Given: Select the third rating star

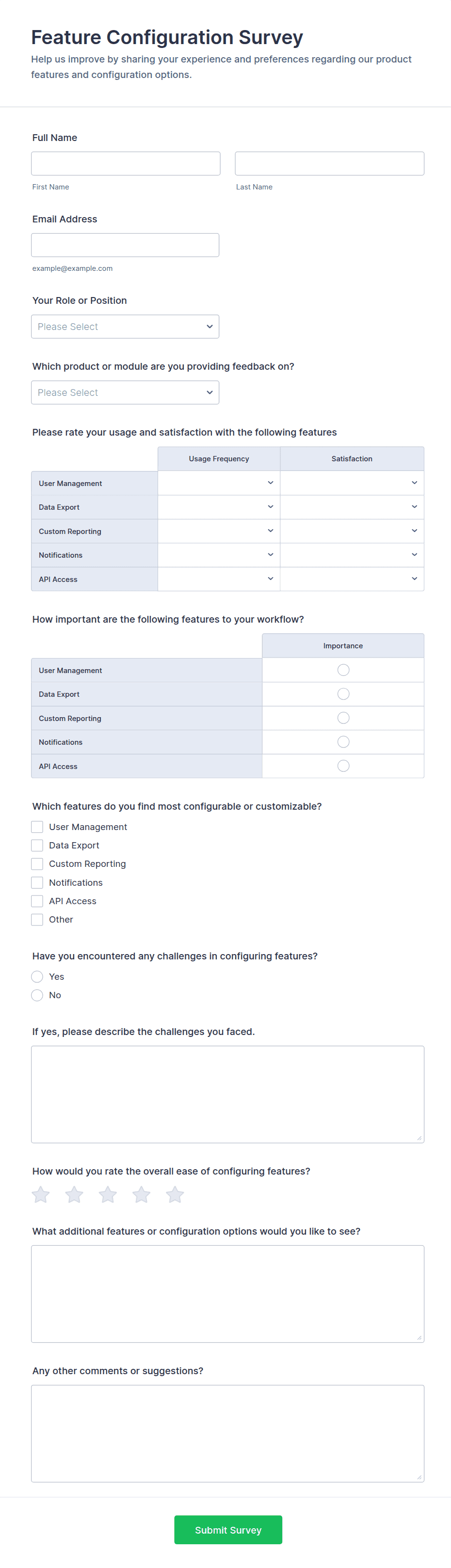Looking at the screenshot, I should [108, 1194].
